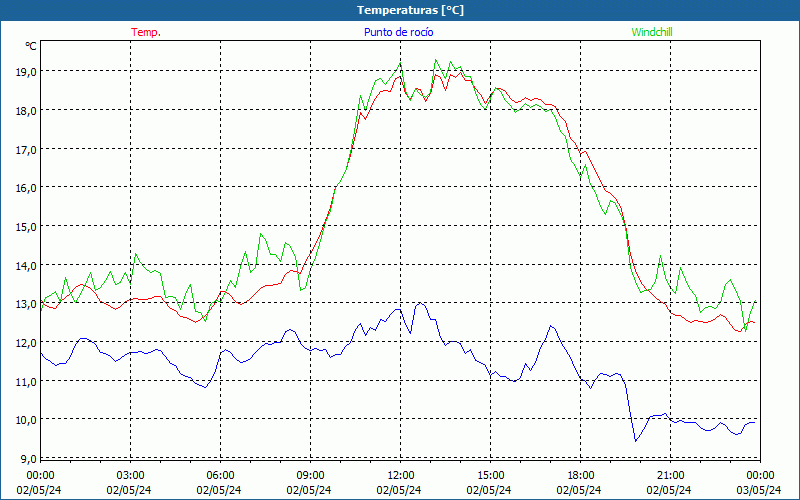Click the 12:00 time axis label
The image size is (800, 500).
click(401, 476)
